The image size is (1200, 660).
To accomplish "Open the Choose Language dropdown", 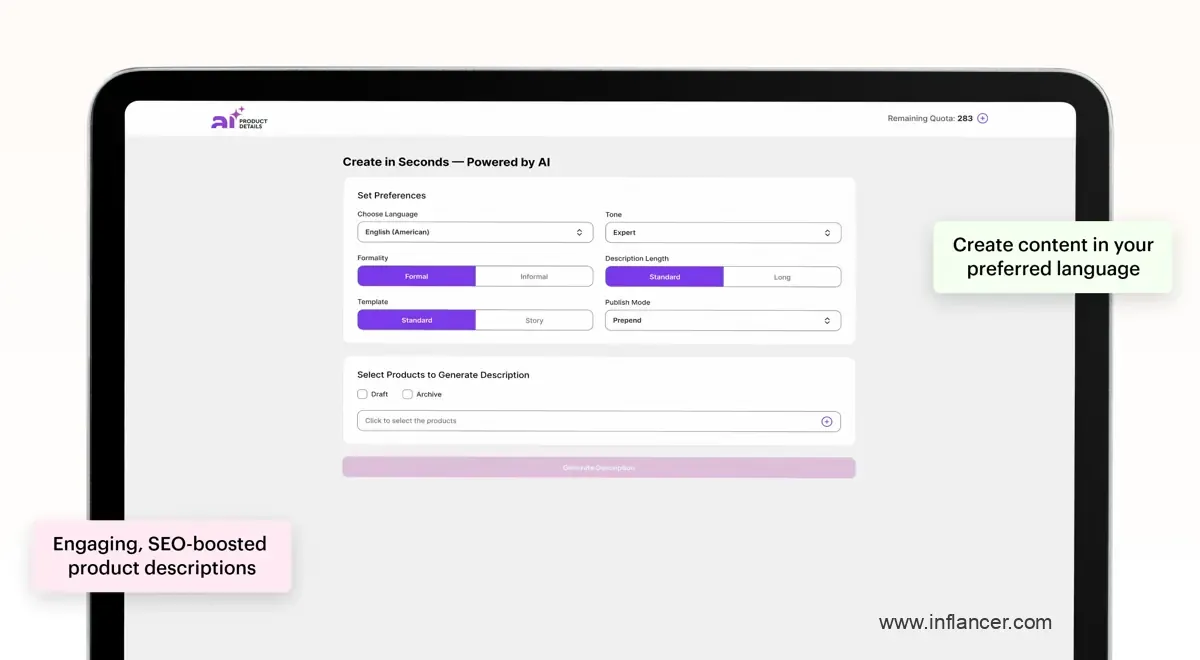I will coord(475,232).
